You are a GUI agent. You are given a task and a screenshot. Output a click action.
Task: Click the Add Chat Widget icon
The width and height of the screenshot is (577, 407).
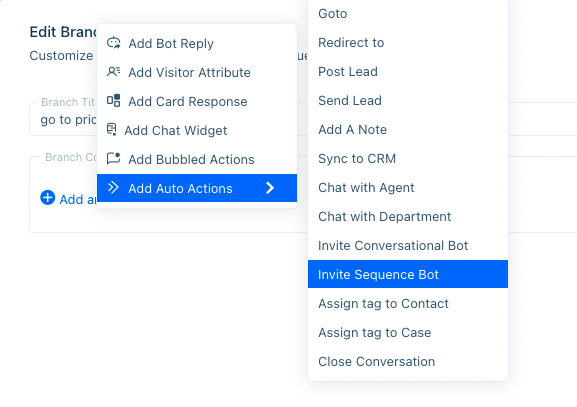[111, 130]
